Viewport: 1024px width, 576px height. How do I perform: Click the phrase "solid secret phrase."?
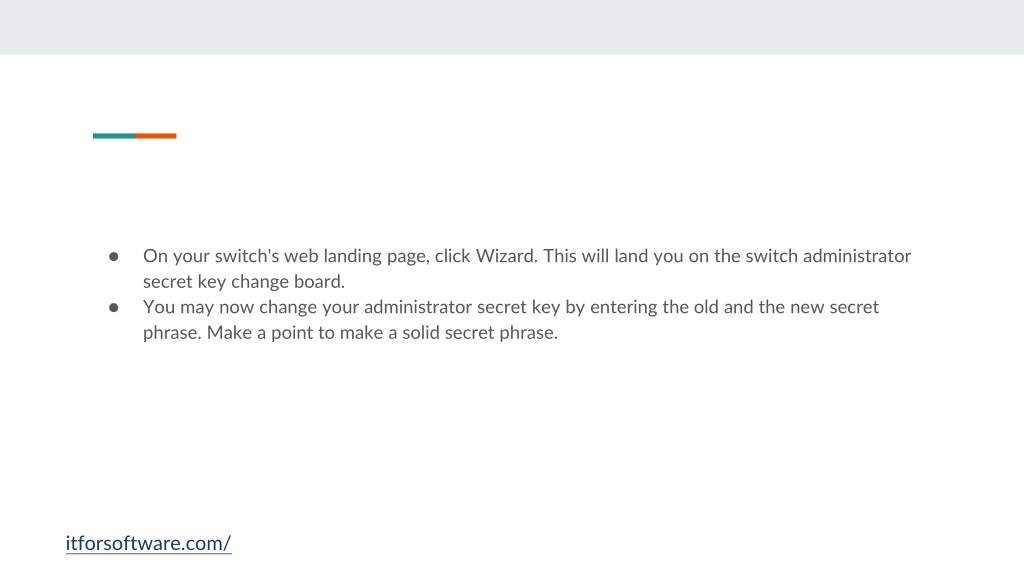tap(480, 332)
